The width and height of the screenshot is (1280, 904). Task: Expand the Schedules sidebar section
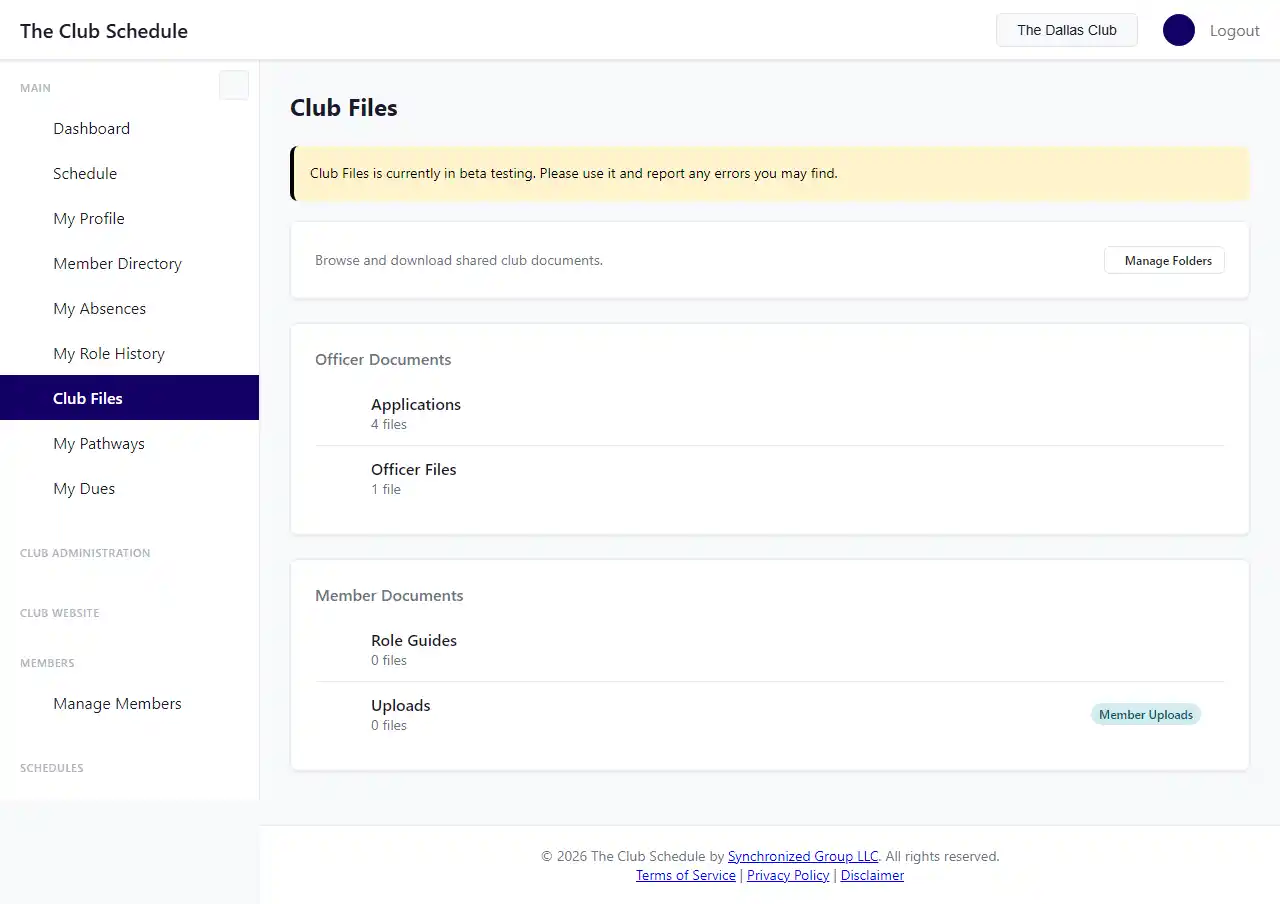[52, 768]
